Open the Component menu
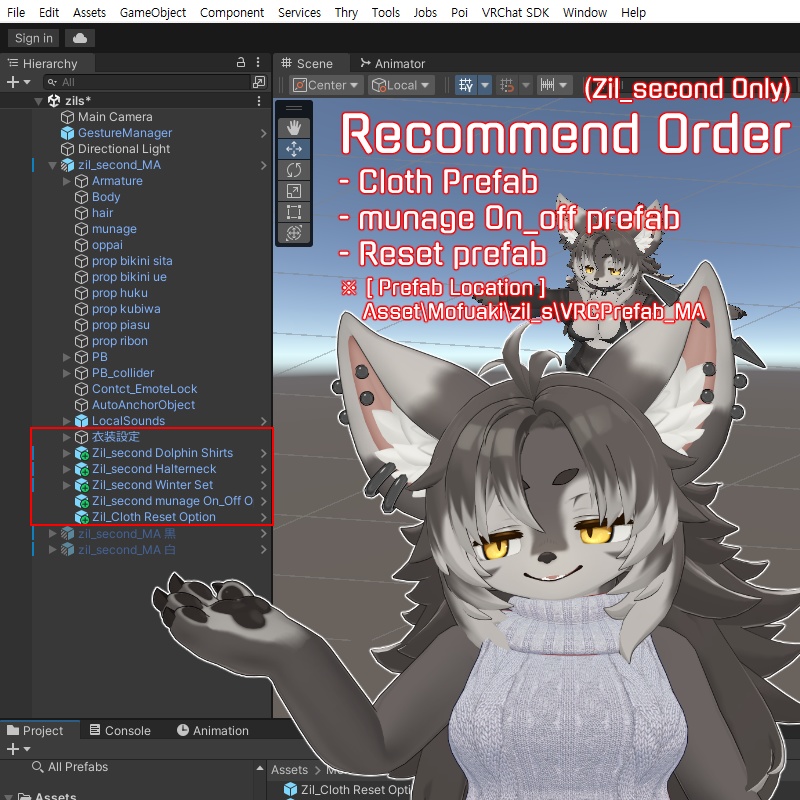800x800 pixels. pos(232,12)
